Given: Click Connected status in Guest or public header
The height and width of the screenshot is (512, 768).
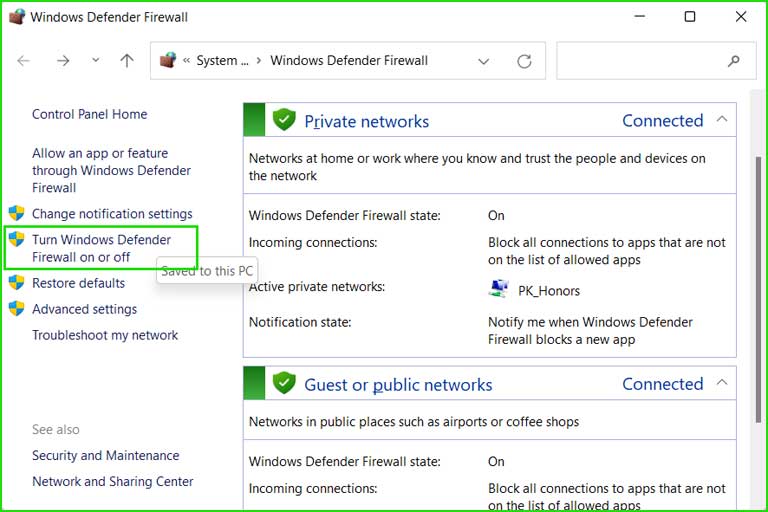Looking at the screenshot, I should (662, 384).
